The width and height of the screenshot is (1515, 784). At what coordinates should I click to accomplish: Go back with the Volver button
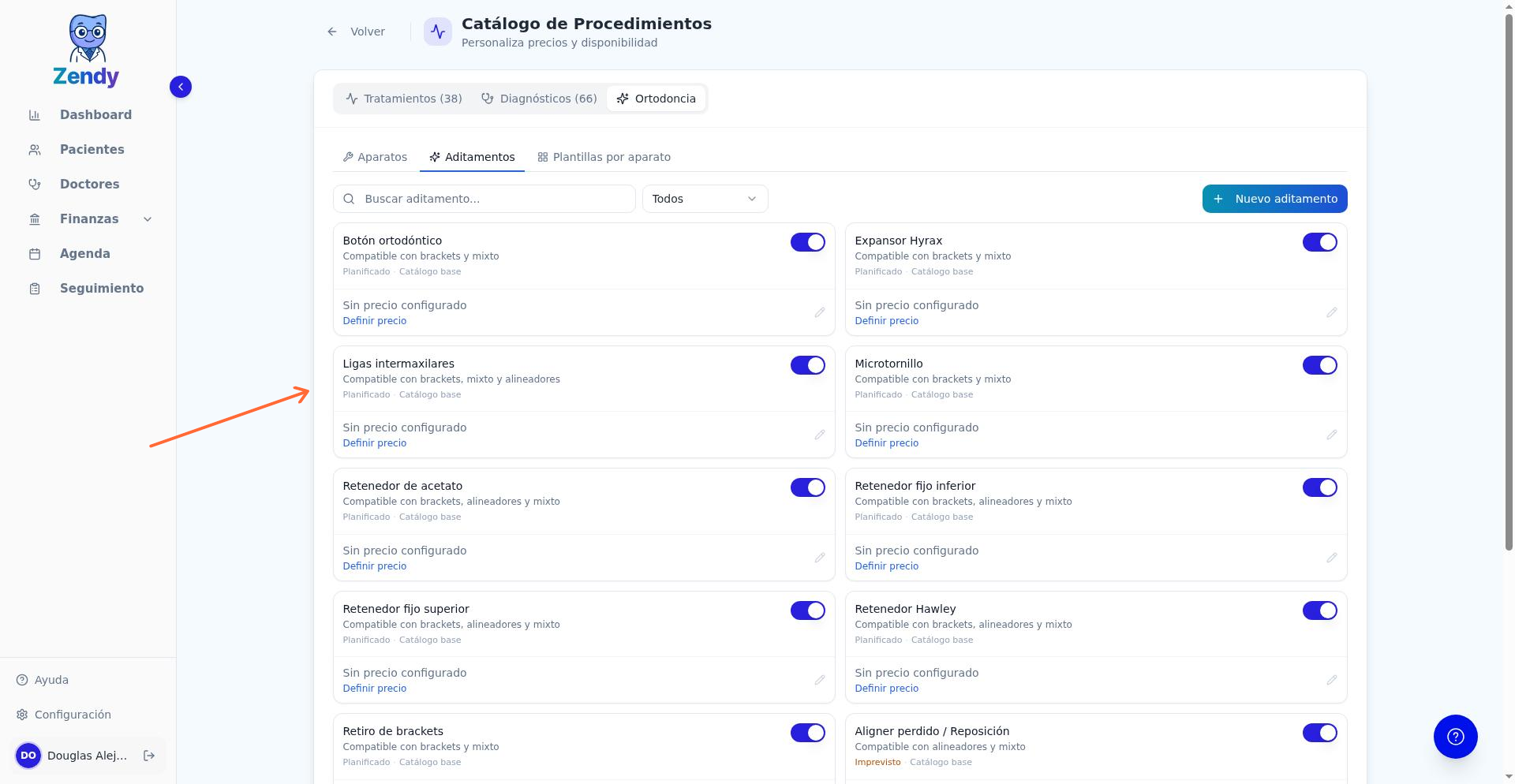[356, 32]
